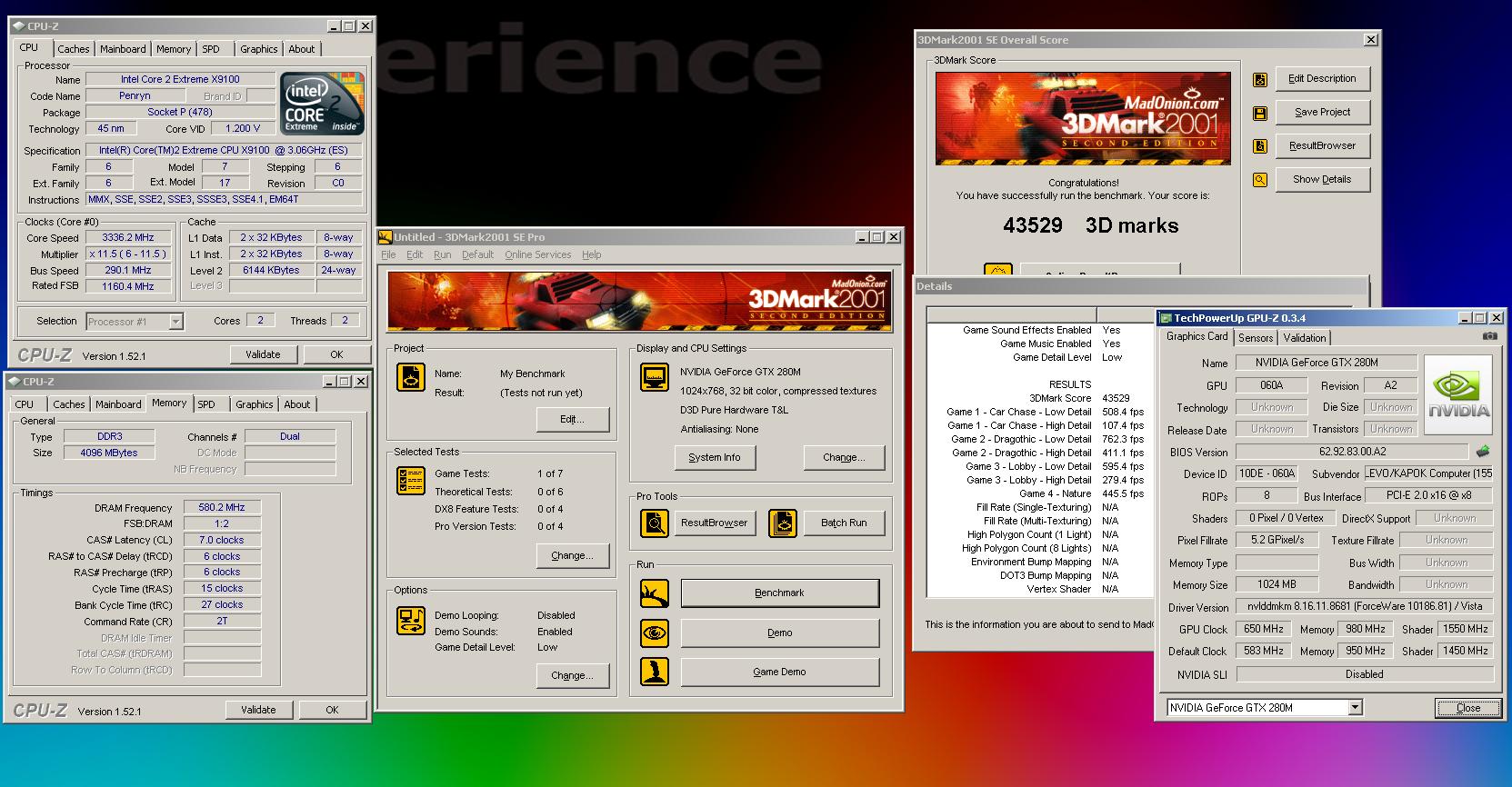Click the Demo eye icon
Screen dimensions: 1512x787
(x=655, y=633)
